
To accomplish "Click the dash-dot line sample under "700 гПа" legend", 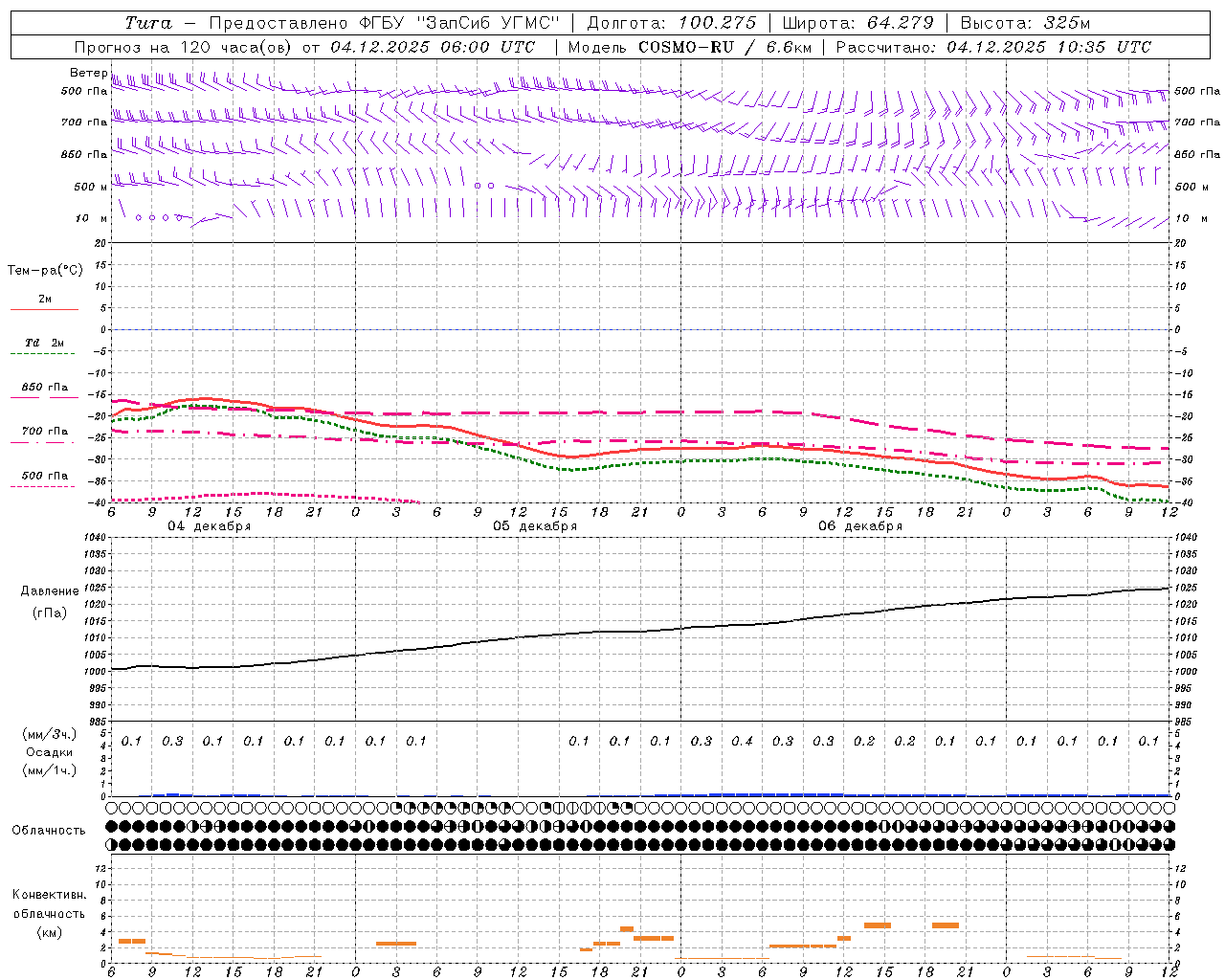I will (42, 442).
